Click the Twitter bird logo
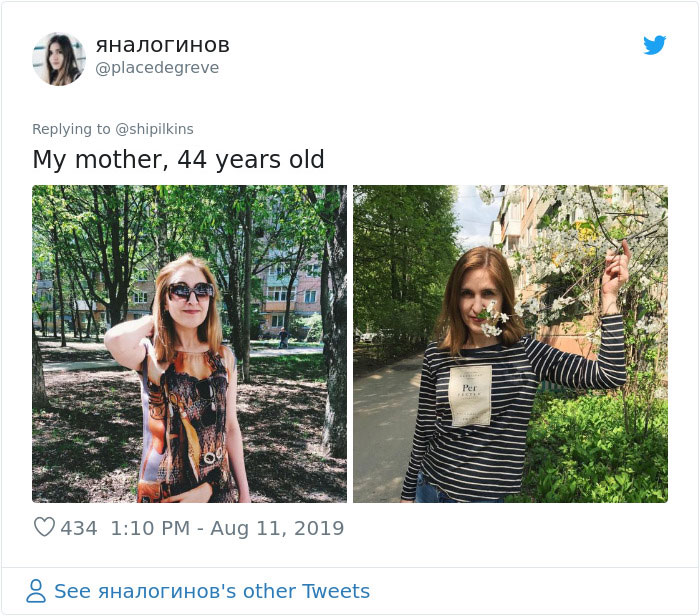700x616 pixels. tap(654, 45)
